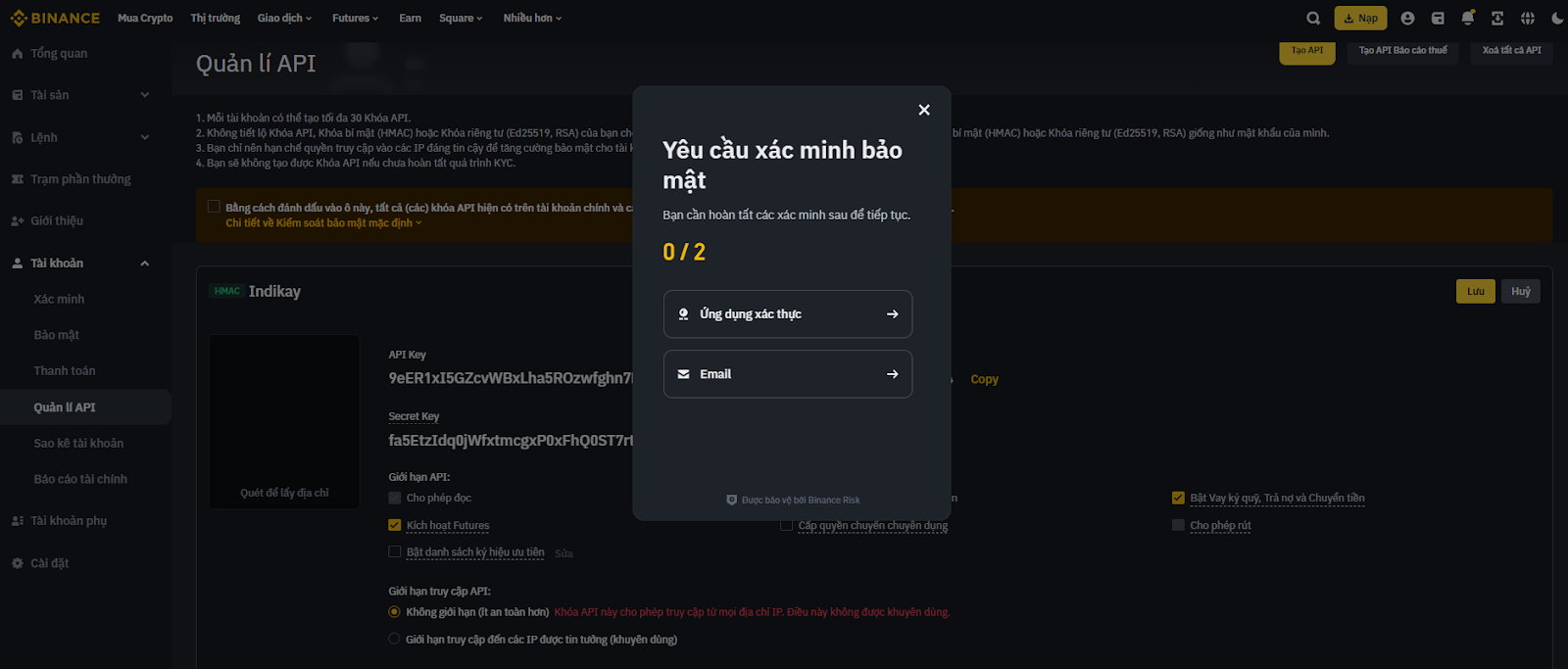Toggle dark mode moon icon
Image resolution: width=1568 pixels, height=669 pixels.
pyautogui.click(x=1557, y=18)
